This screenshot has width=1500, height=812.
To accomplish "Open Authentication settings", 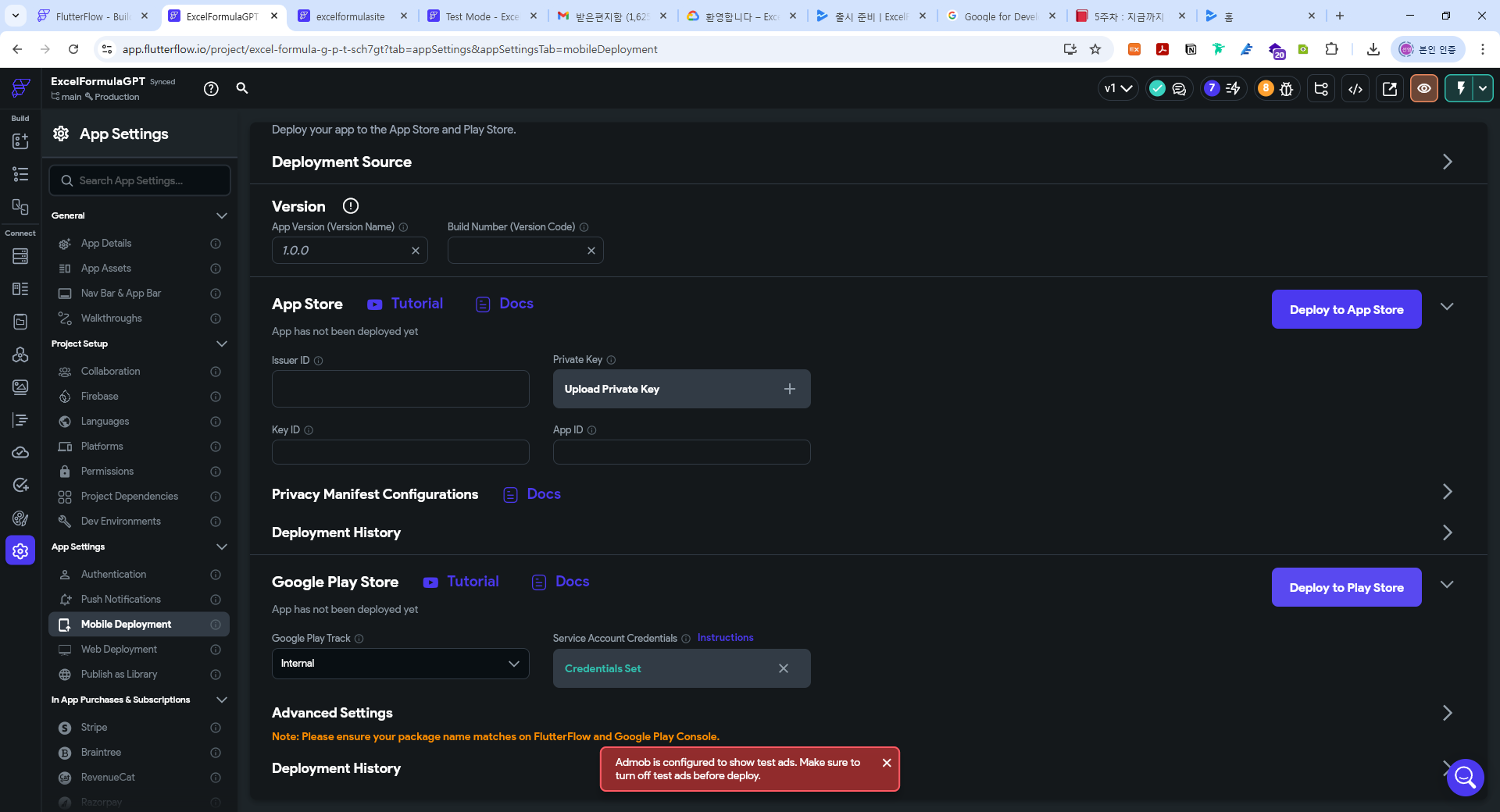I will pyautogui.click(x=139, y=575).
